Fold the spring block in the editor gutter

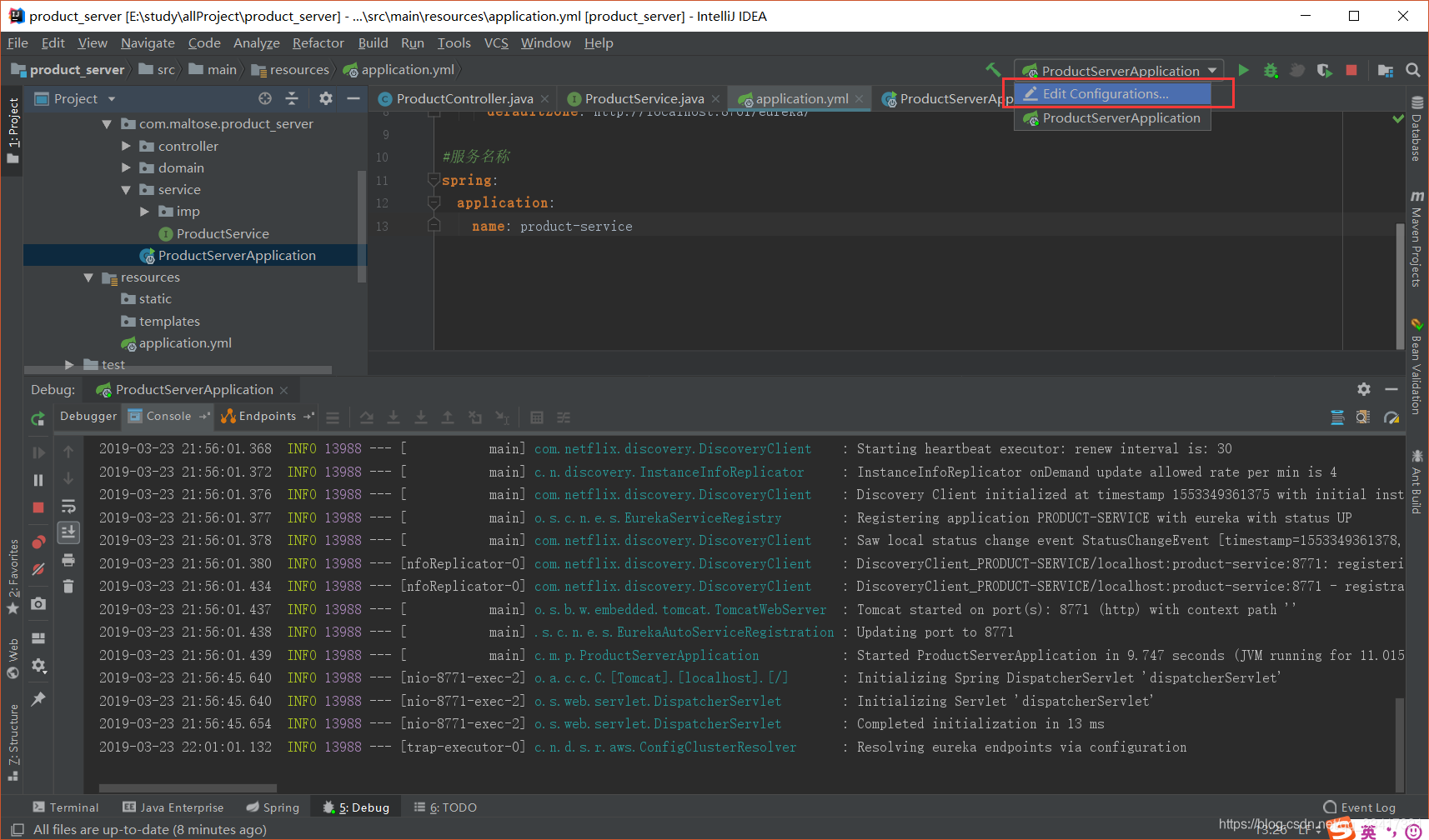click(x=434, y=179)
